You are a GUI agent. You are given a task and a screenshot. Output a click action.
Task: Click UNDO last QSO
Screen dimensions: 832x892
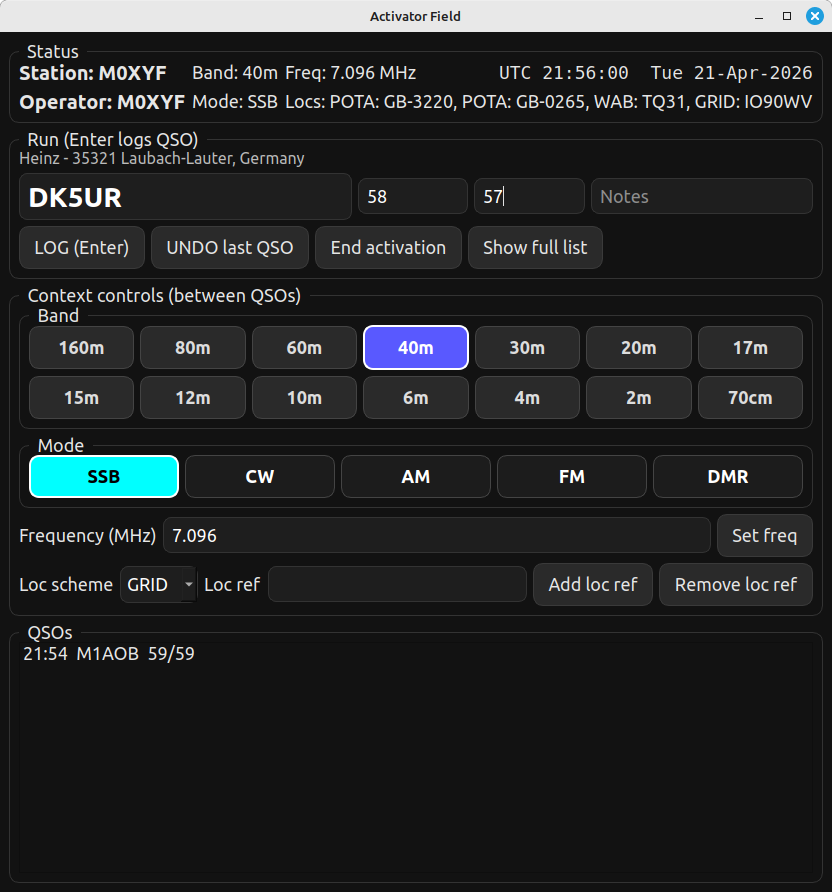(230, 248)
